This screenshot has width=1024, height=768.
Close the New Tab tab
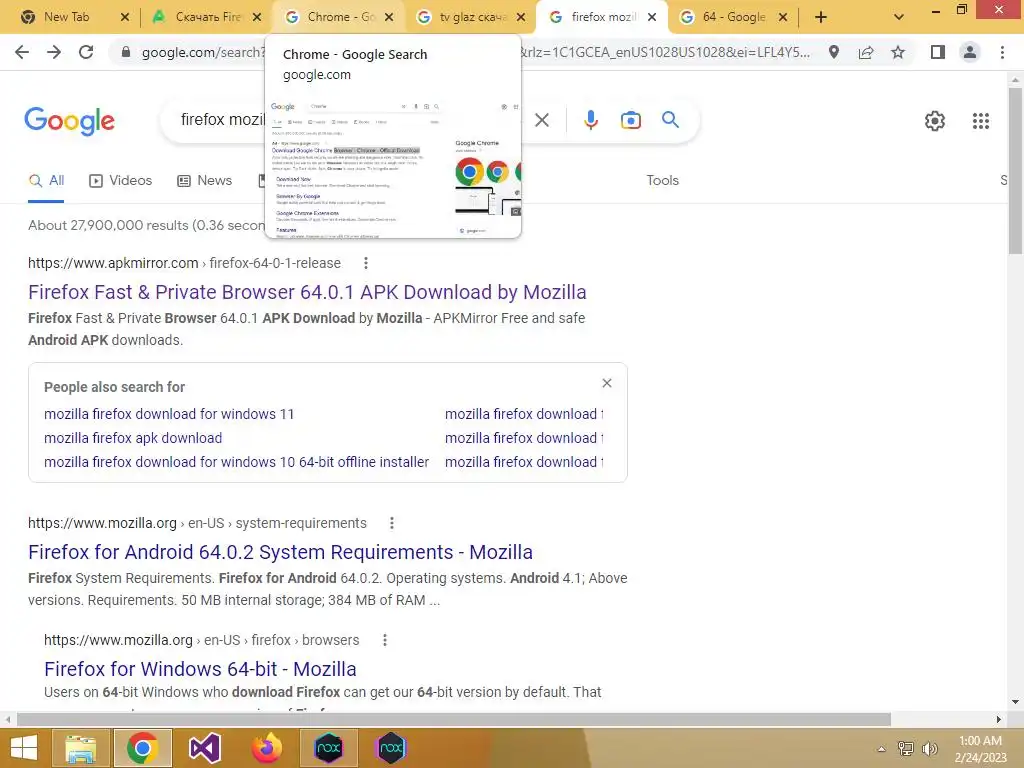[x=125, y=17]
